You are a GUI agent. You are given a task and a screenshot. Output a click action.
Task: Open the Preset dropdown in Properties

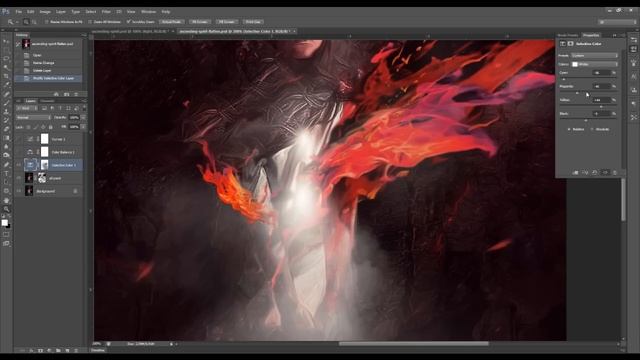(x=594, y=56)
